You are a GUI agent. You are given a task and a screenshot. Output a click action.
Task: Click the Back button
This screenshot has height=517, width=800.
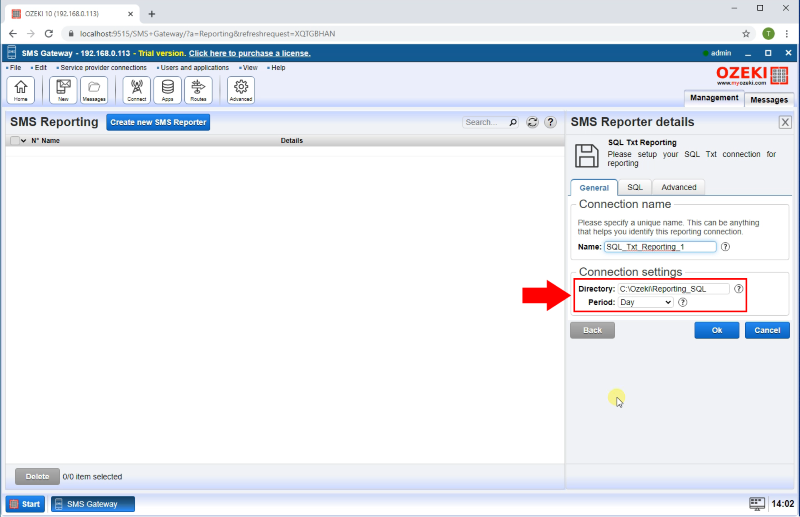coord(592,330)
